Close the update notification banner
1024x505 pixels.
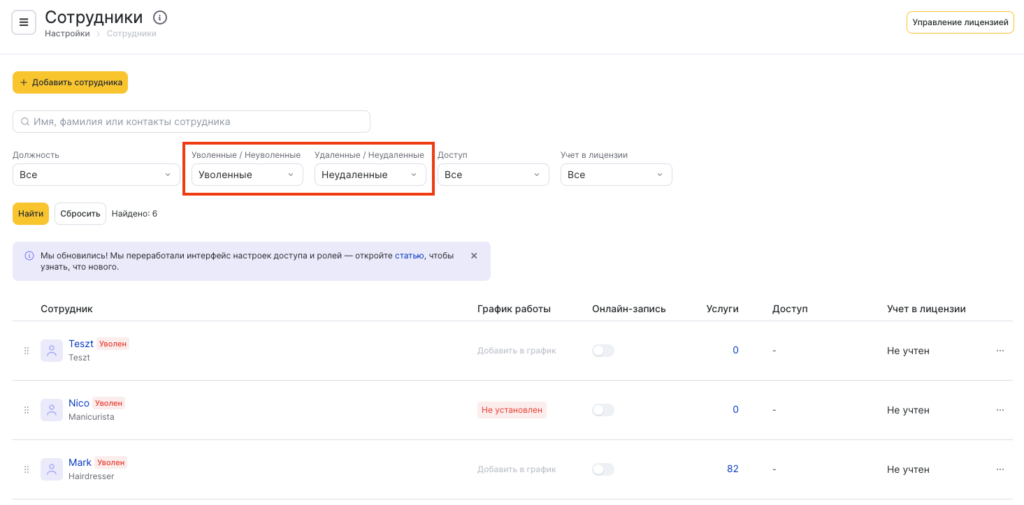(x=474, y=256)
